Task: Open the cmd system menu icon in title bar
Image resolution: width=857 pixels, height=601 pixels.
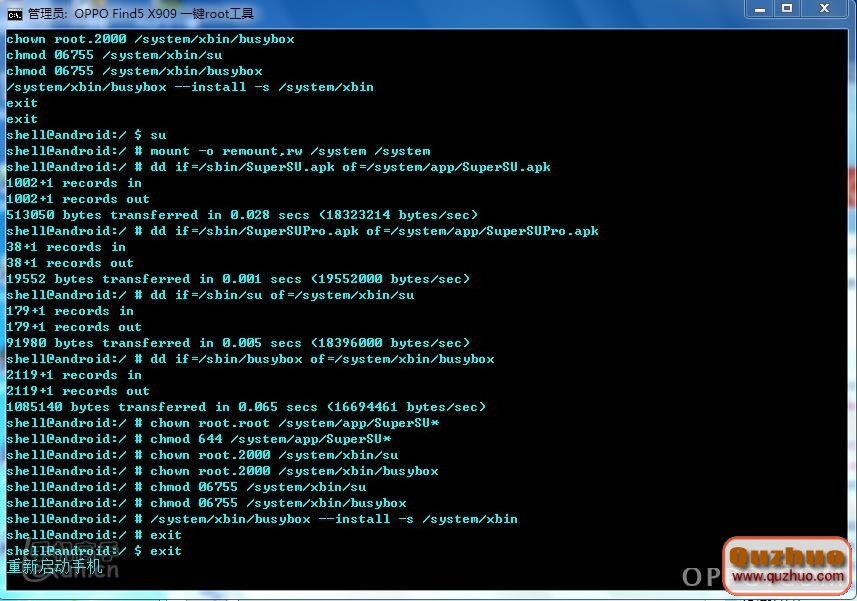Action: pos(14,13)
